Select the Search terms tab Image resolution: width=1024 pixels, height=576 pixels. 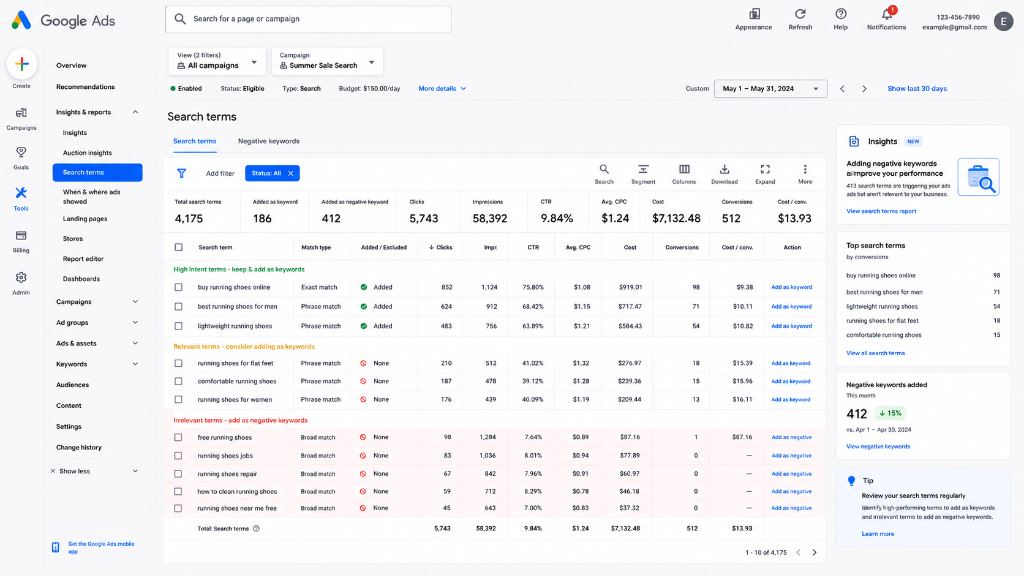[195, 141]
